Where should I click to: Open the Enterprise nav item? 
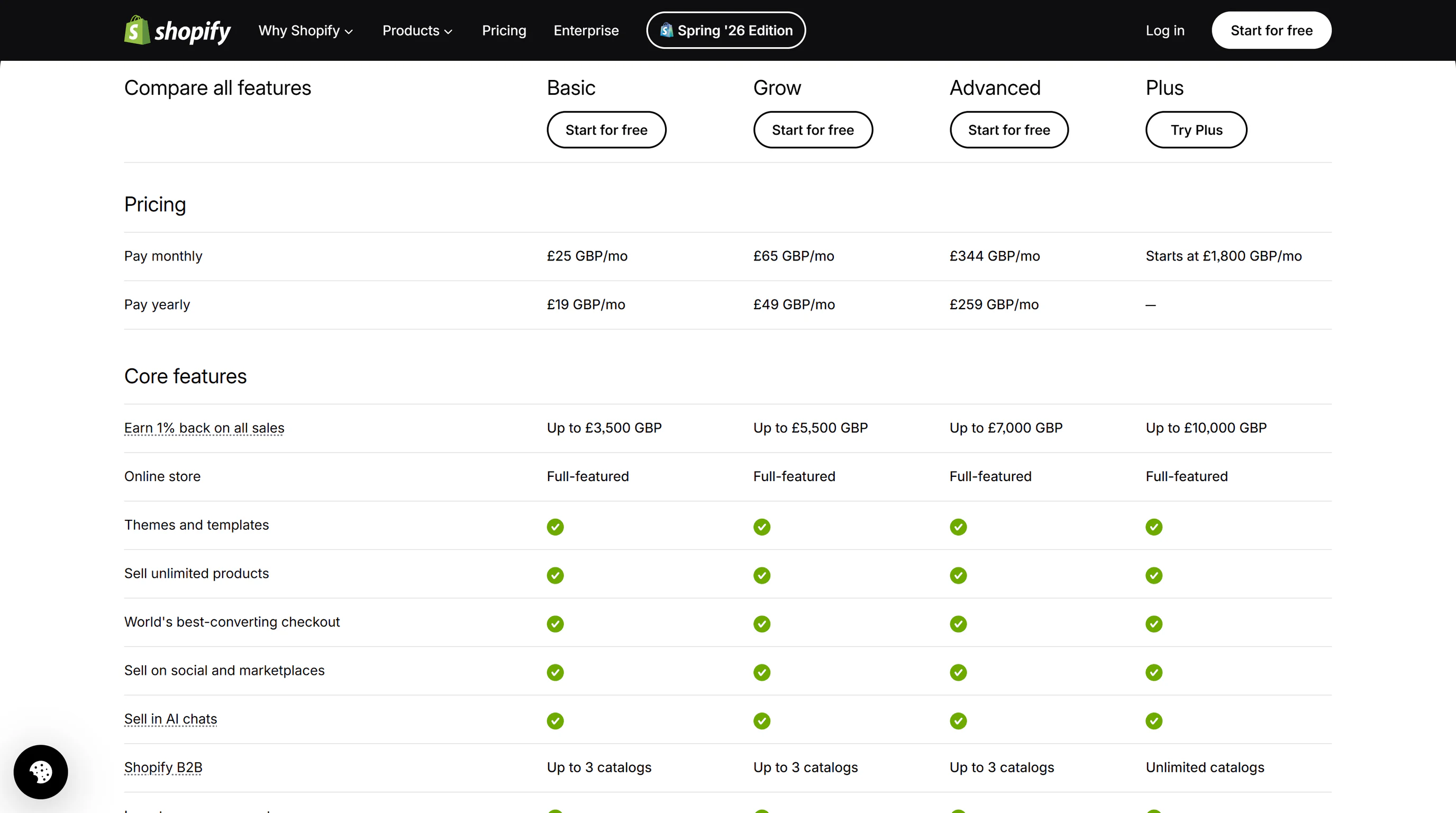(586, 31)
